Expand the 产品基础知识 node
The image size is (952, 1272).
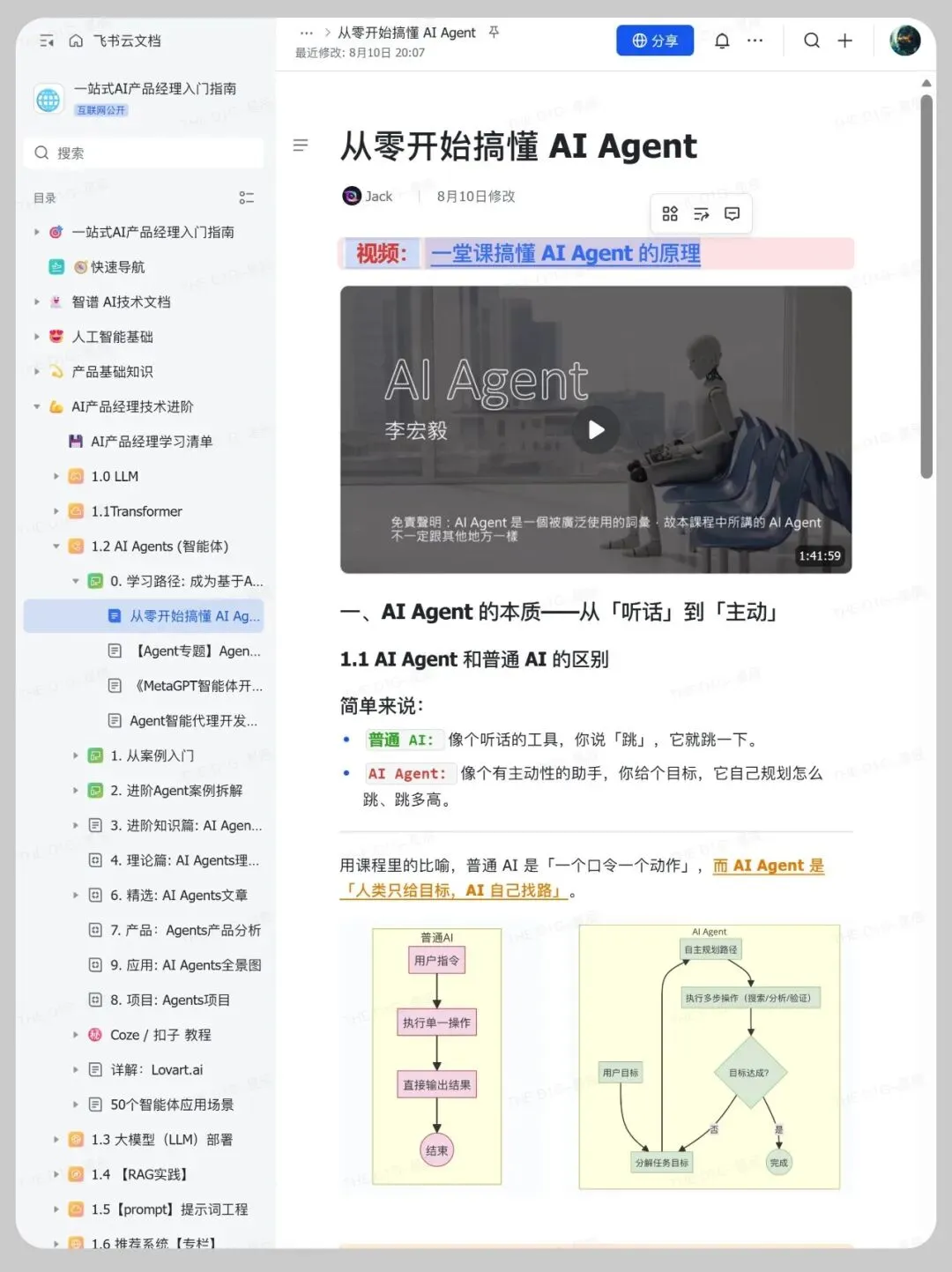pyautogui.click(x=36, y=372)
